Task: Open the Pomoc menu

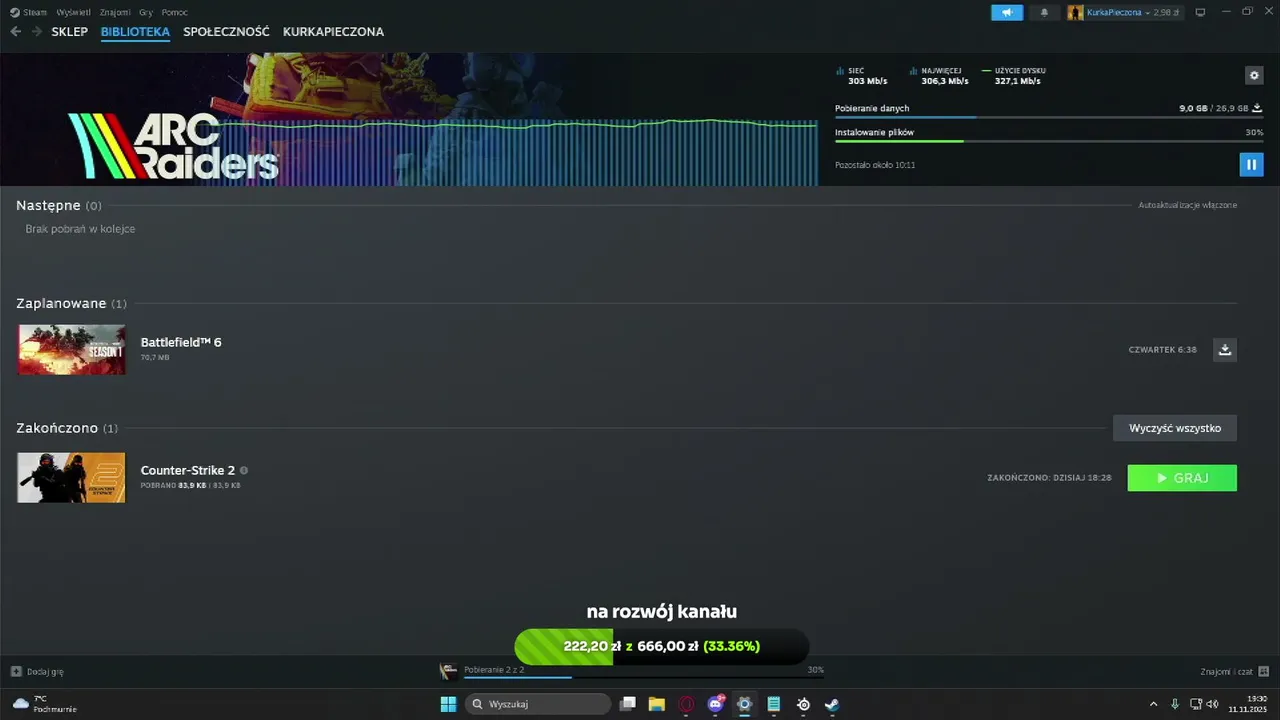Action: click(175, 12)
